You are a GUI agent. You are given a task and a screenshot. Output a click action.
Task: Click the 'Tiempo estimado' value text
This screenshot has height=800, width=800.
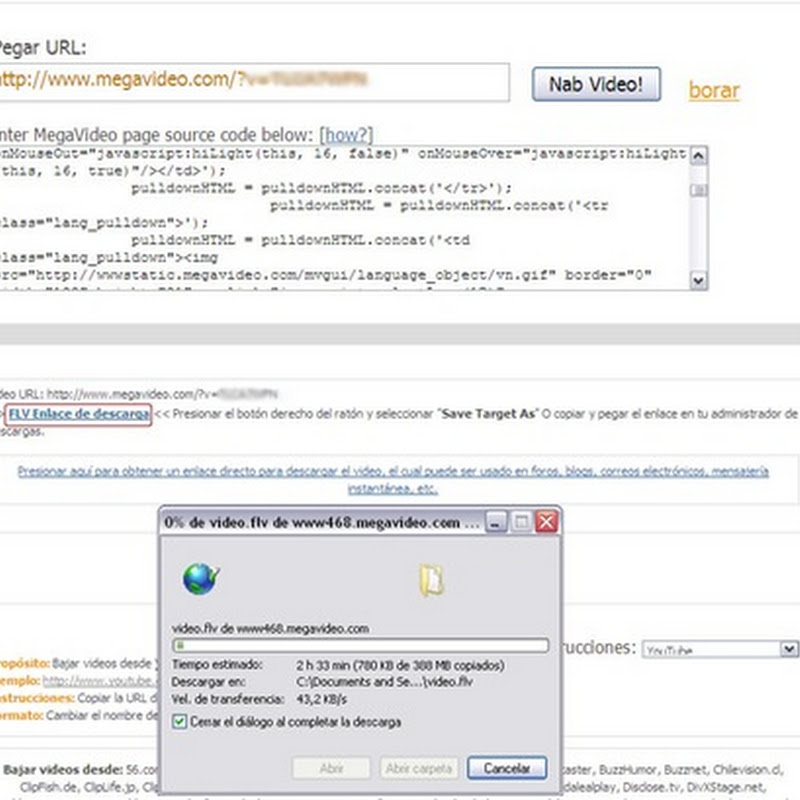tap(401, 665)
